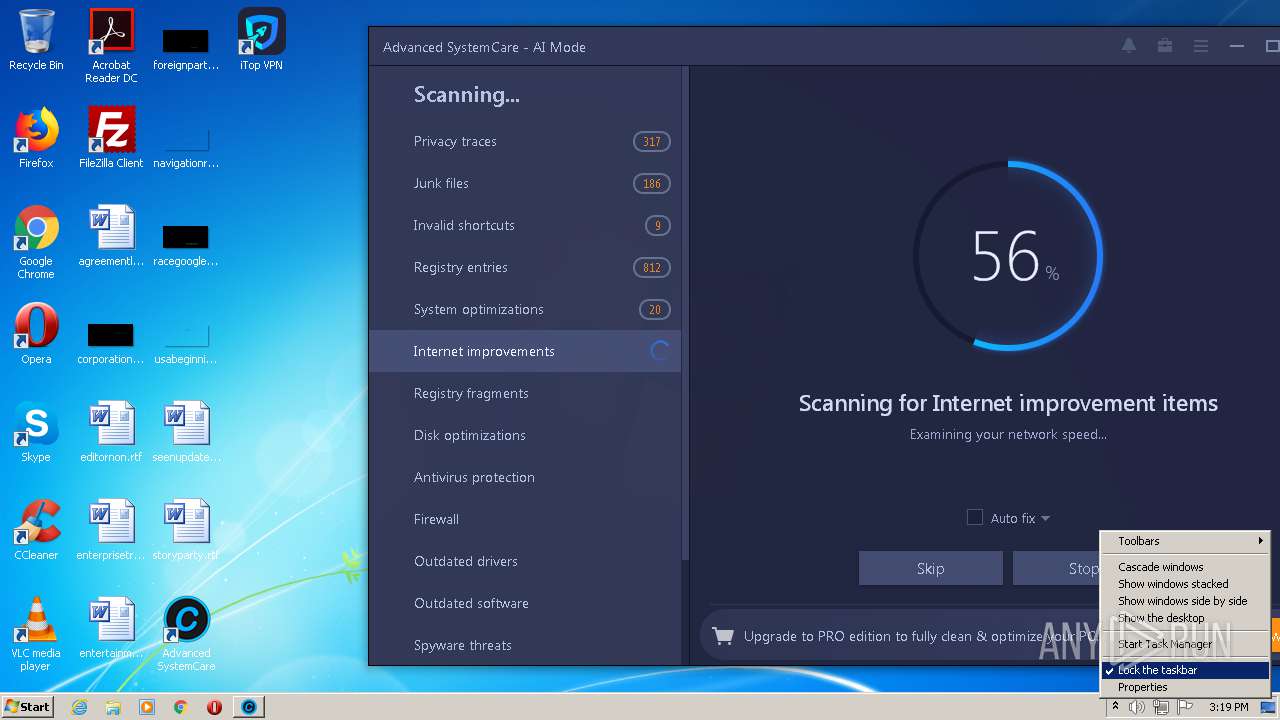Select Antivirus protection scan item
The image size is (1280, 720).
[525, 477]
